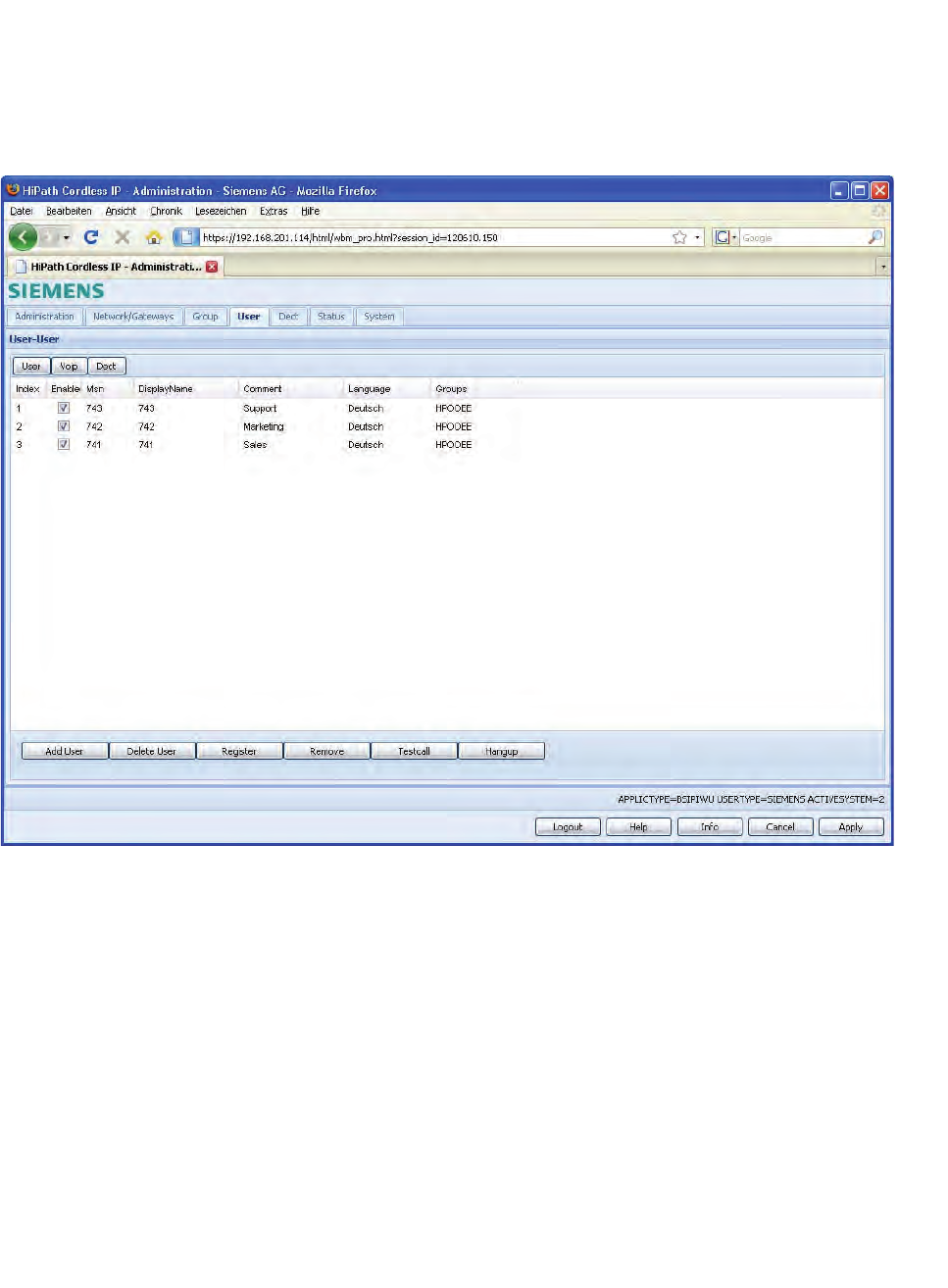The width and height of the screenshot is (948, 1288).
Task: Switch to the Status tab
Action: (x=331, y=317)
